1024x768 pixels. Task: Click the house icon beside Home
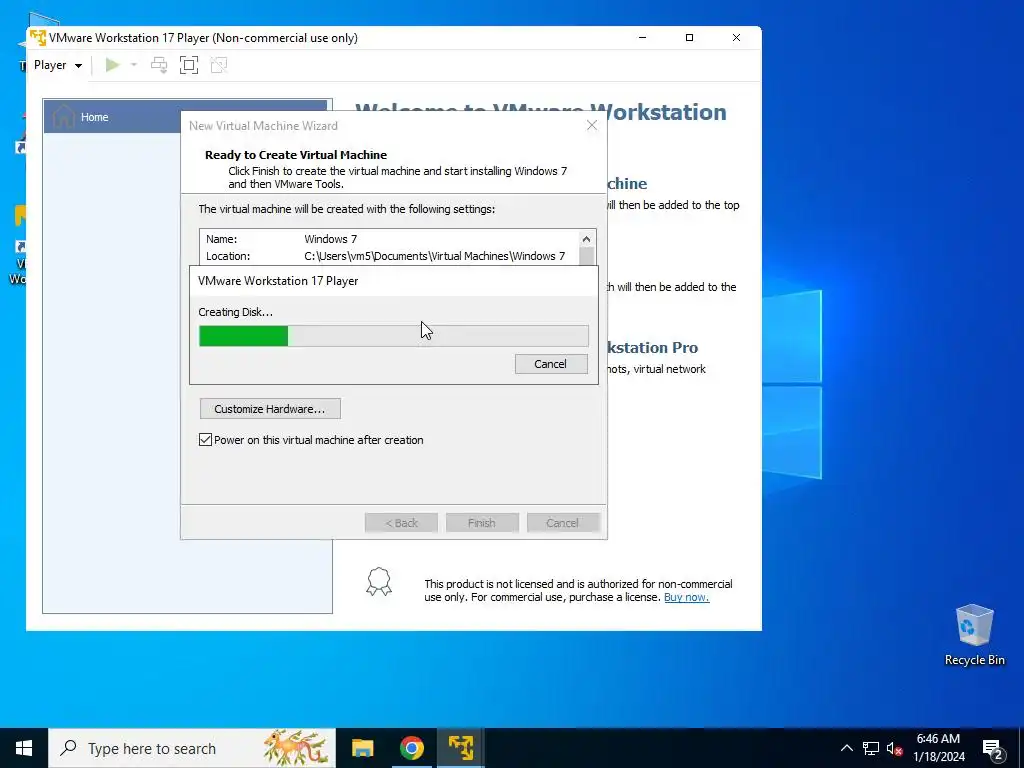[x=63, y=117]
